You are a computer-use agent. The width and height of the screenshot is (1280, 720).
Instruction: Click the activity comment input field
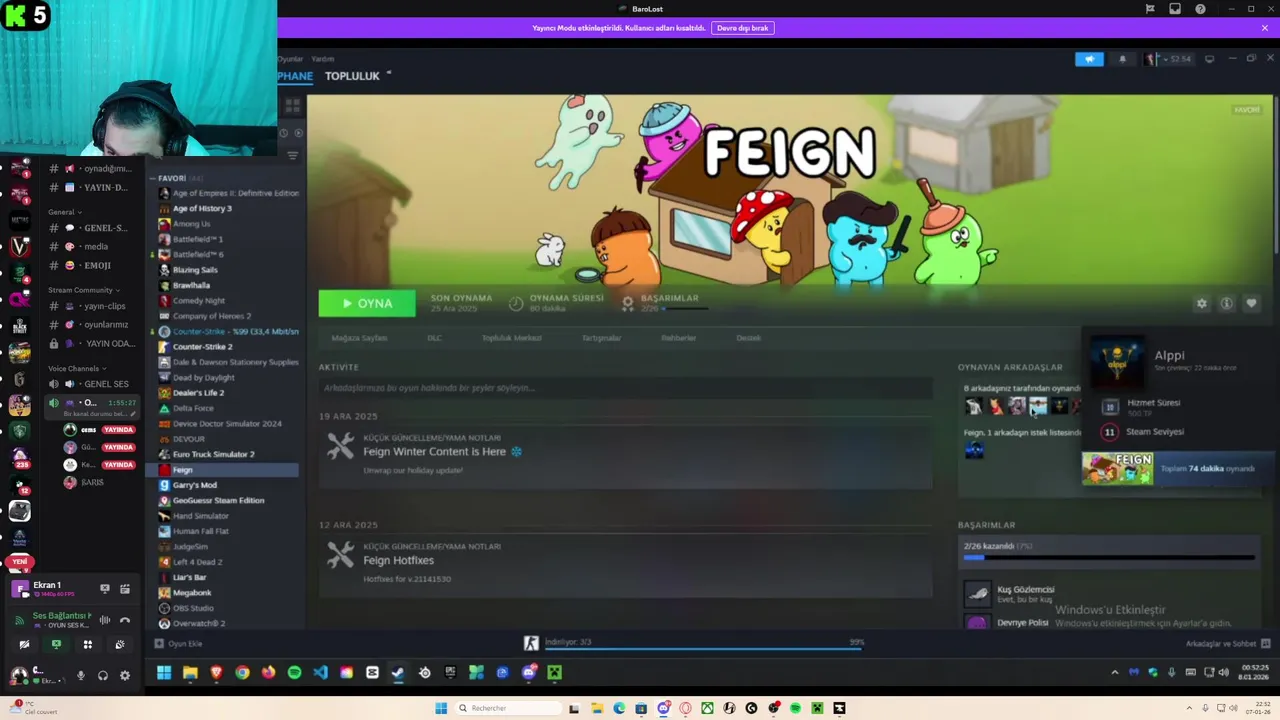coord(625,388)
